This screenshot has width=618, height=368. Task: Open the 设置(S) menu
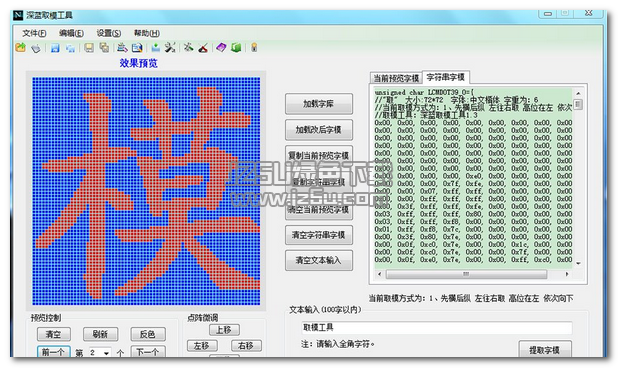(109, 33)
